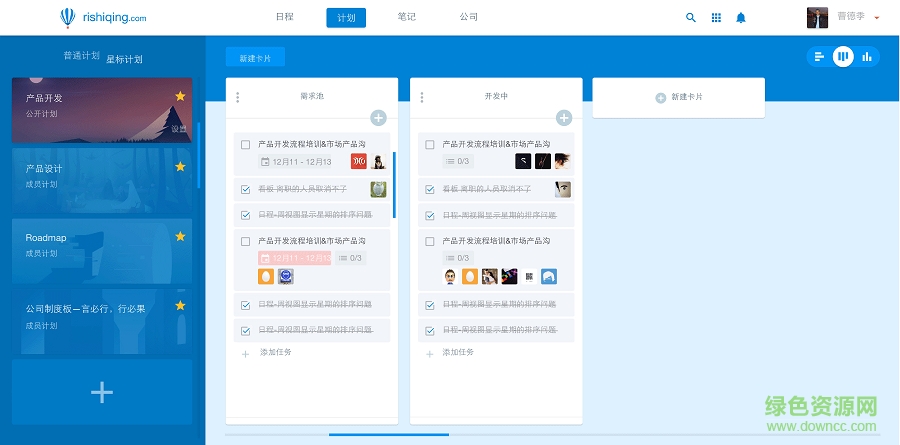Check first unchecked task in 需求池
The image size is (900, 445).
(x=245, y=145)
